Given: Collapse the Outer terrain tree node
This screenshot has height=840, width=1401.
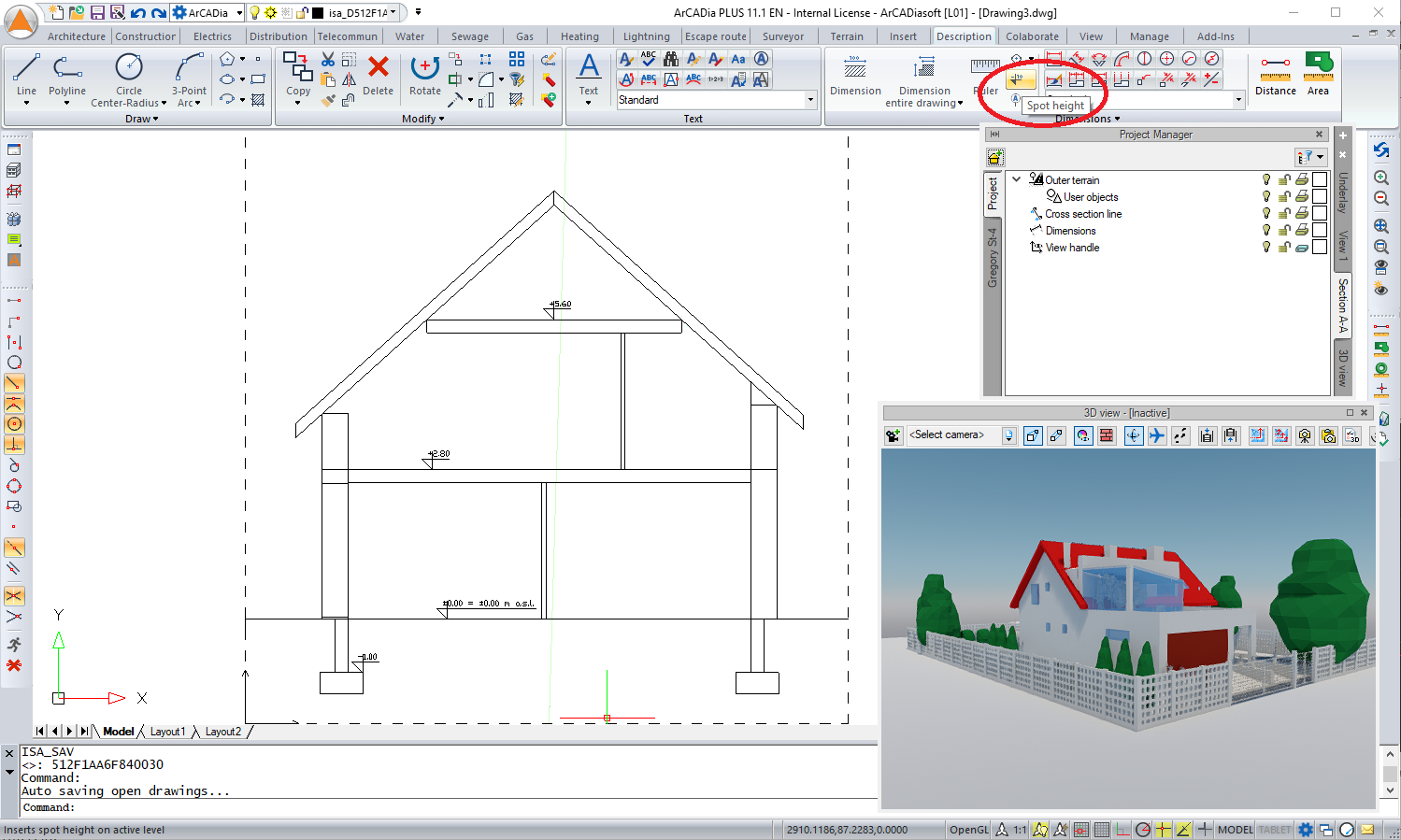Looking at the screenshot, I should pyautogui.click(x=1017, y=179).
